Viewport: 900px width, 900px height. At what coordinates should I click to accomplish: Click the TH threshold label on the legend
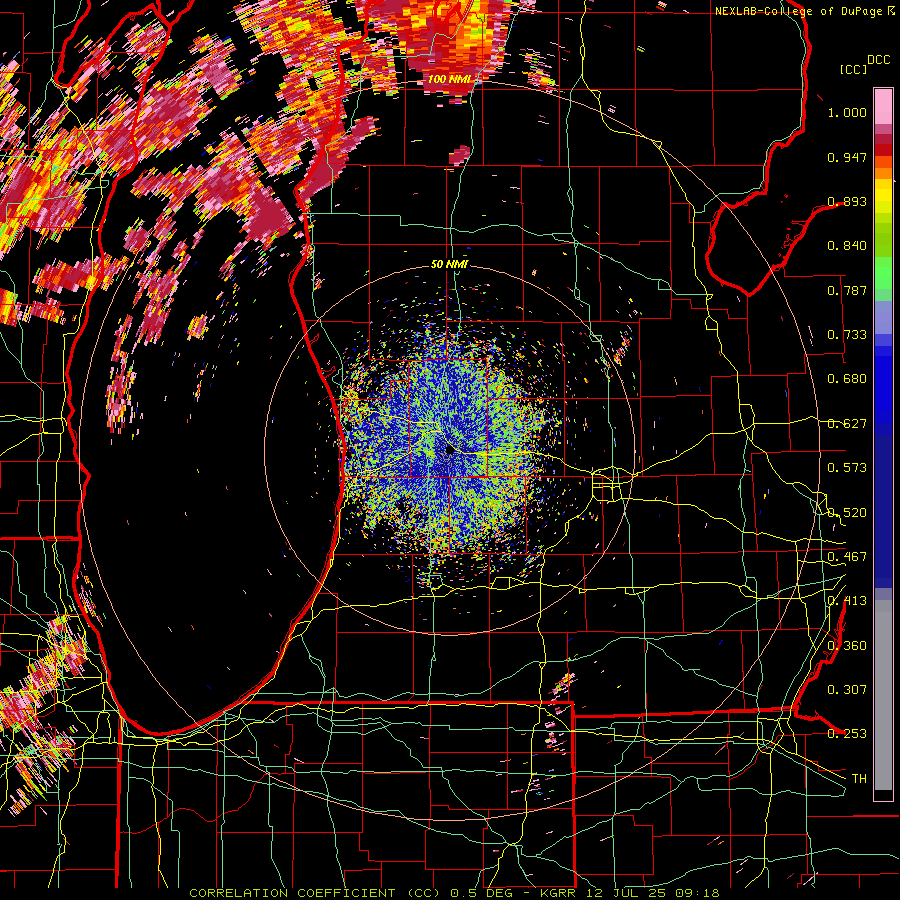(x=859, y=779)
